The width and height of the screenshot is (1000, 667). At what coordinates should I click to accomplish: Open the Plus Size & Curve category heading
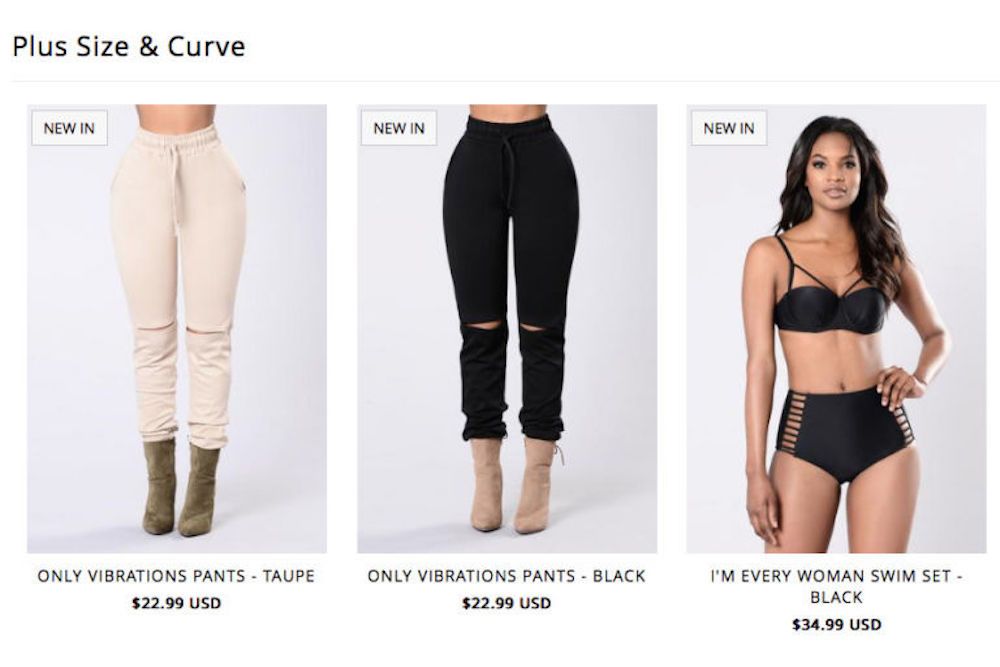click(129, 47)
